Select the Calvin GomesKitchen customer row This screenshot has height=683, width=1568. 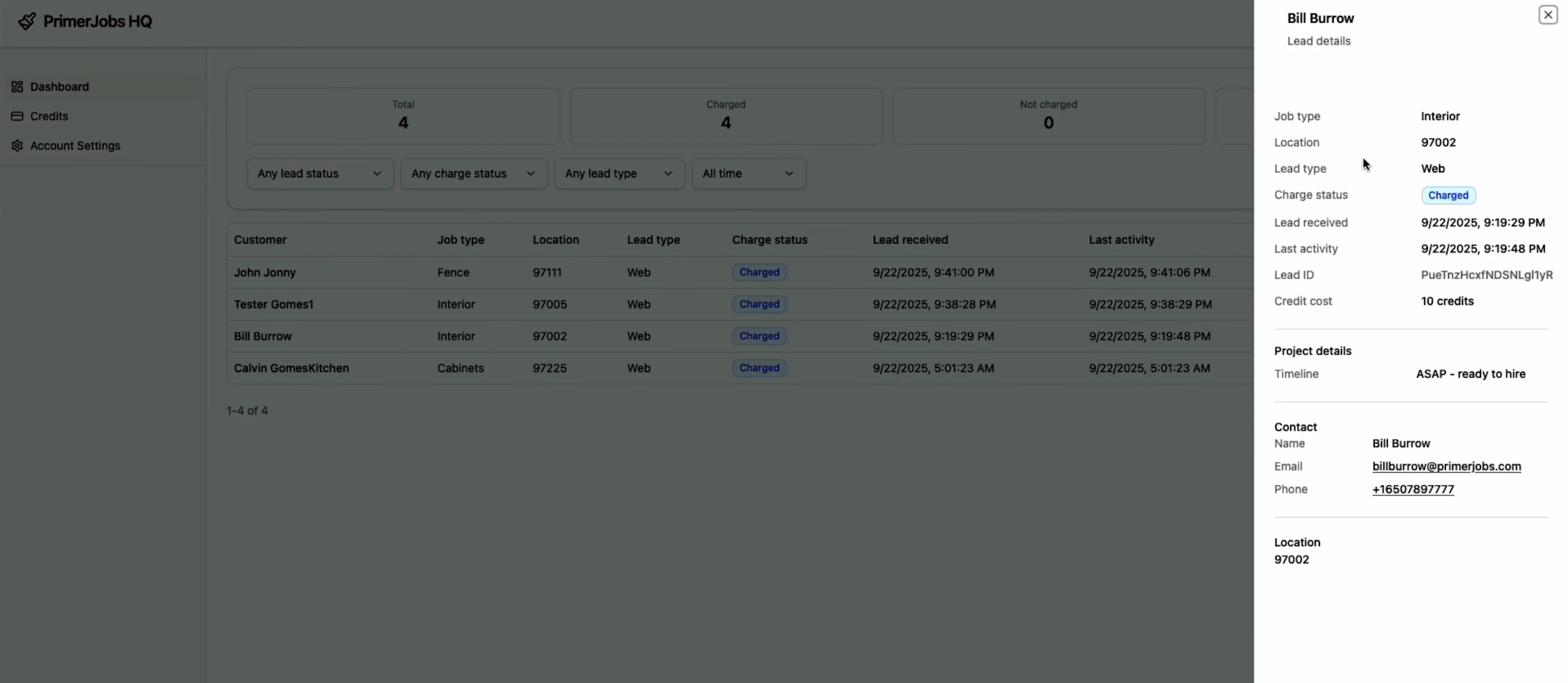(291, 368)
